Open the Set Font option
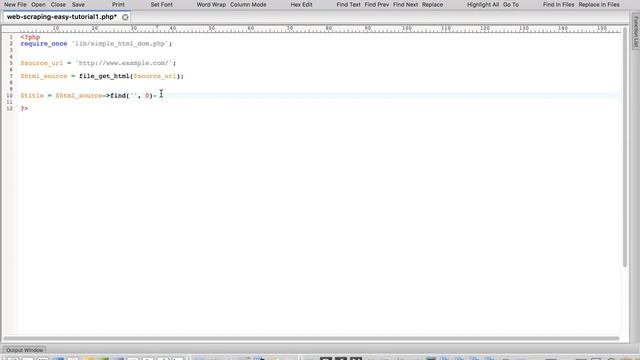Image resolution: width=640 pixels, height=360 pixels. pyautogui.click(x=162, y=4)
